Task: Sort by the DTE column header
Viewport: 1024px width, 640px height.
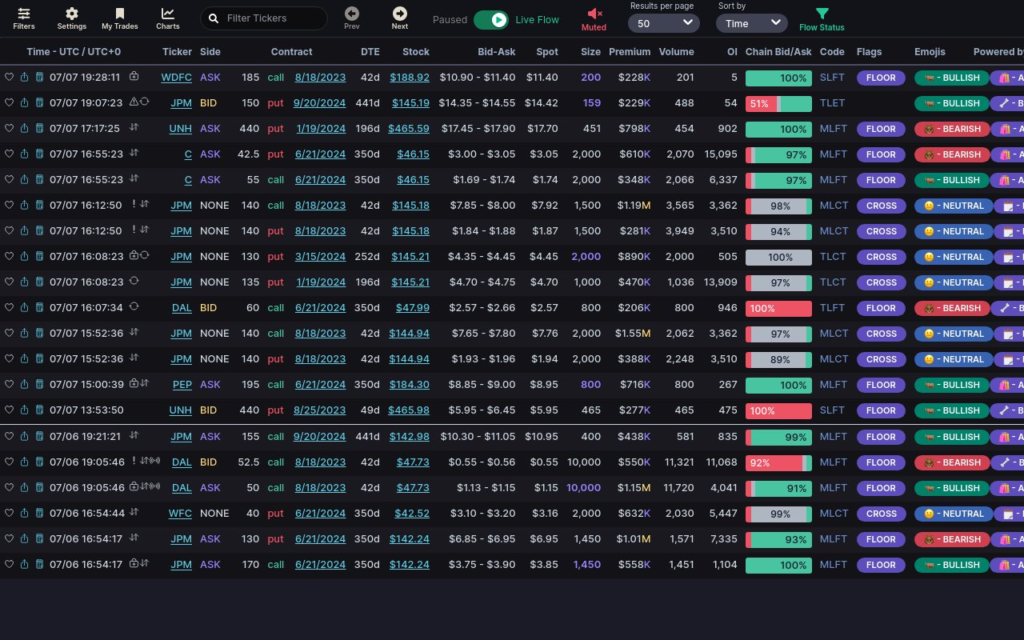Action: (x=370, y=52)
